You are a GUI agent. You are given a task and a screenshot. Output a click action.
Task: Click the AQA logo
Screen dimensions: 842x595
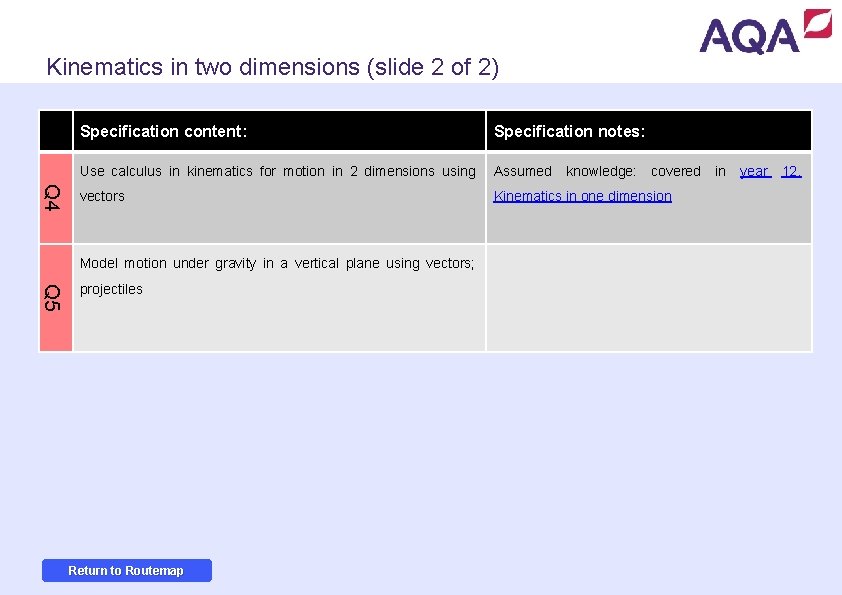coord(765,32)
